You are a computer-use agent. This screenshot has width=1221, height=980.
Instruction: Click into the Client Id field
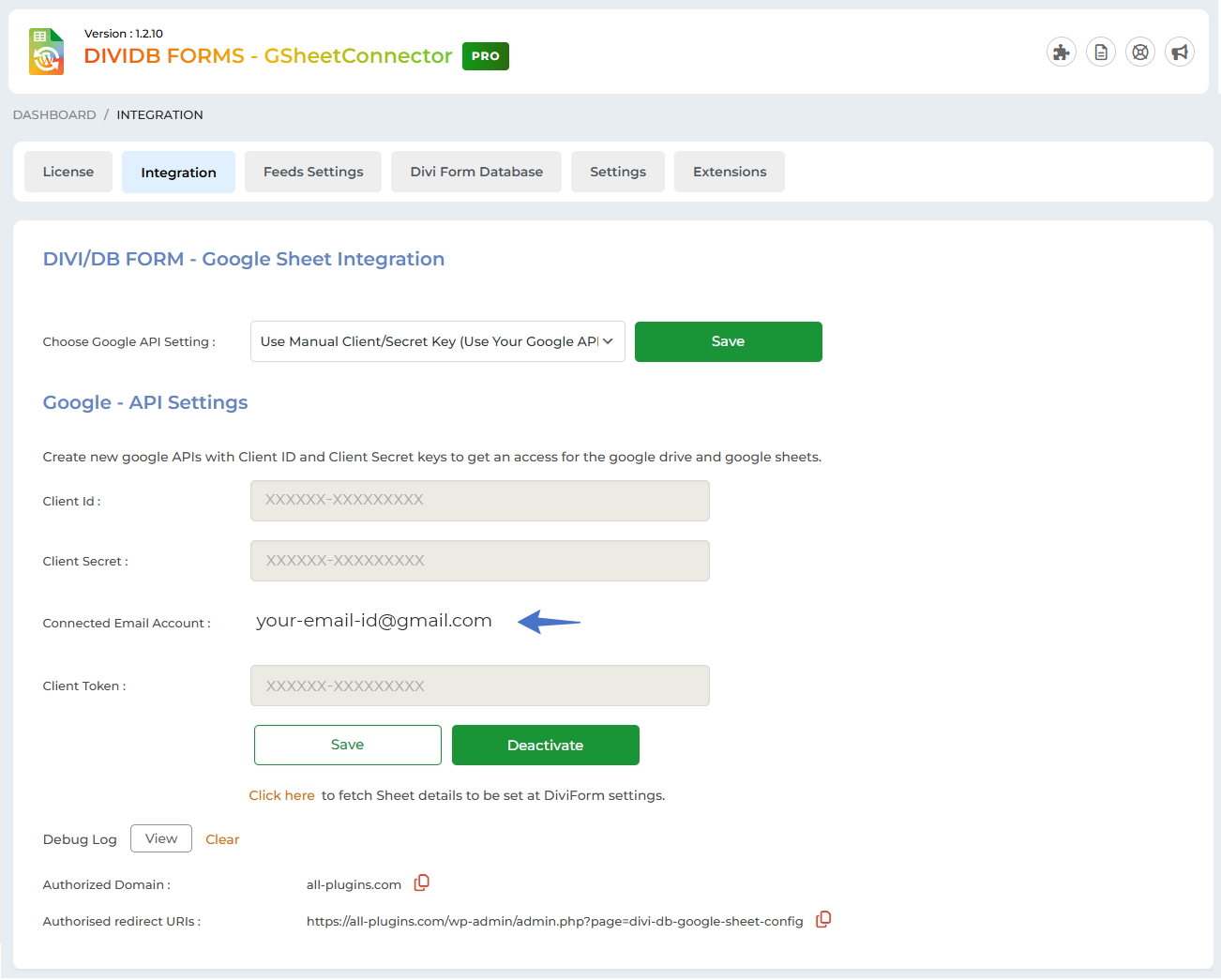(x=479, y=501)
